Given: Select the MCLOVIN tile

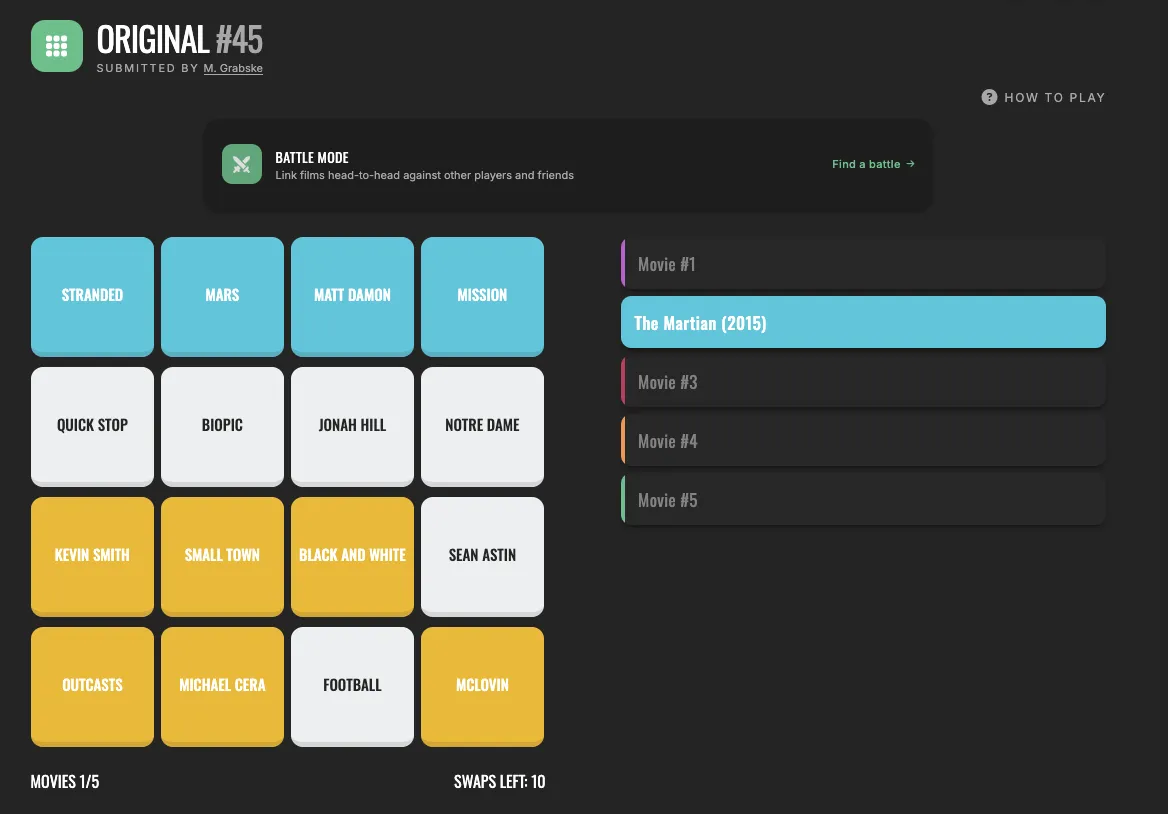Looking at the screenshot, I should tap(483, 687).
